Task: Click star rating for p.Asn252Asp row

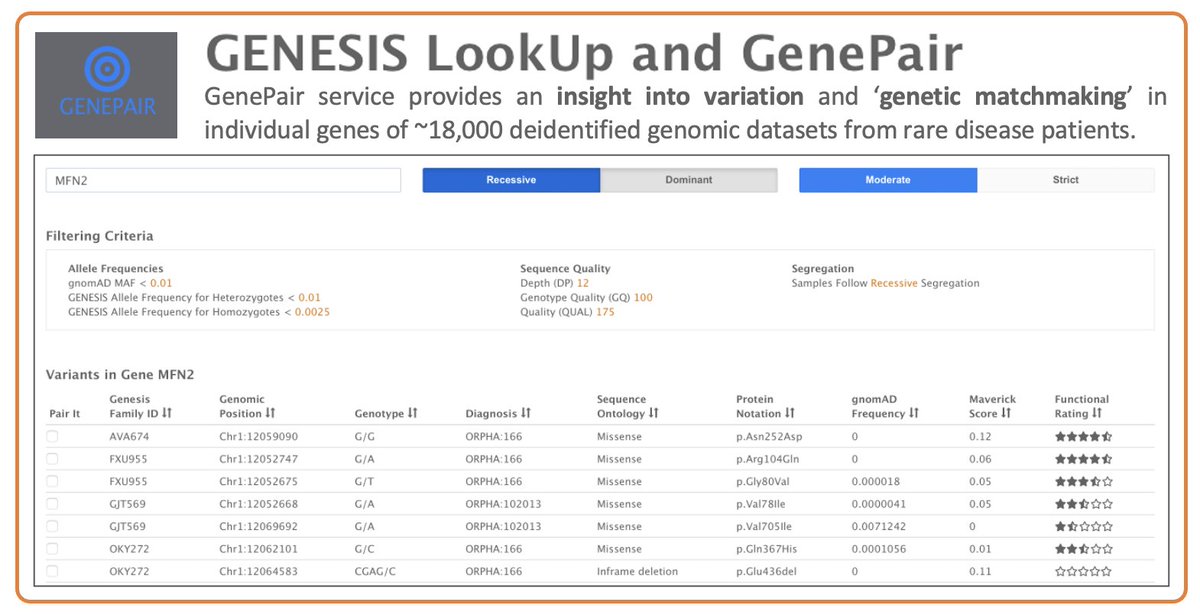Action: pyautogui.click(x=1083, y=436)
